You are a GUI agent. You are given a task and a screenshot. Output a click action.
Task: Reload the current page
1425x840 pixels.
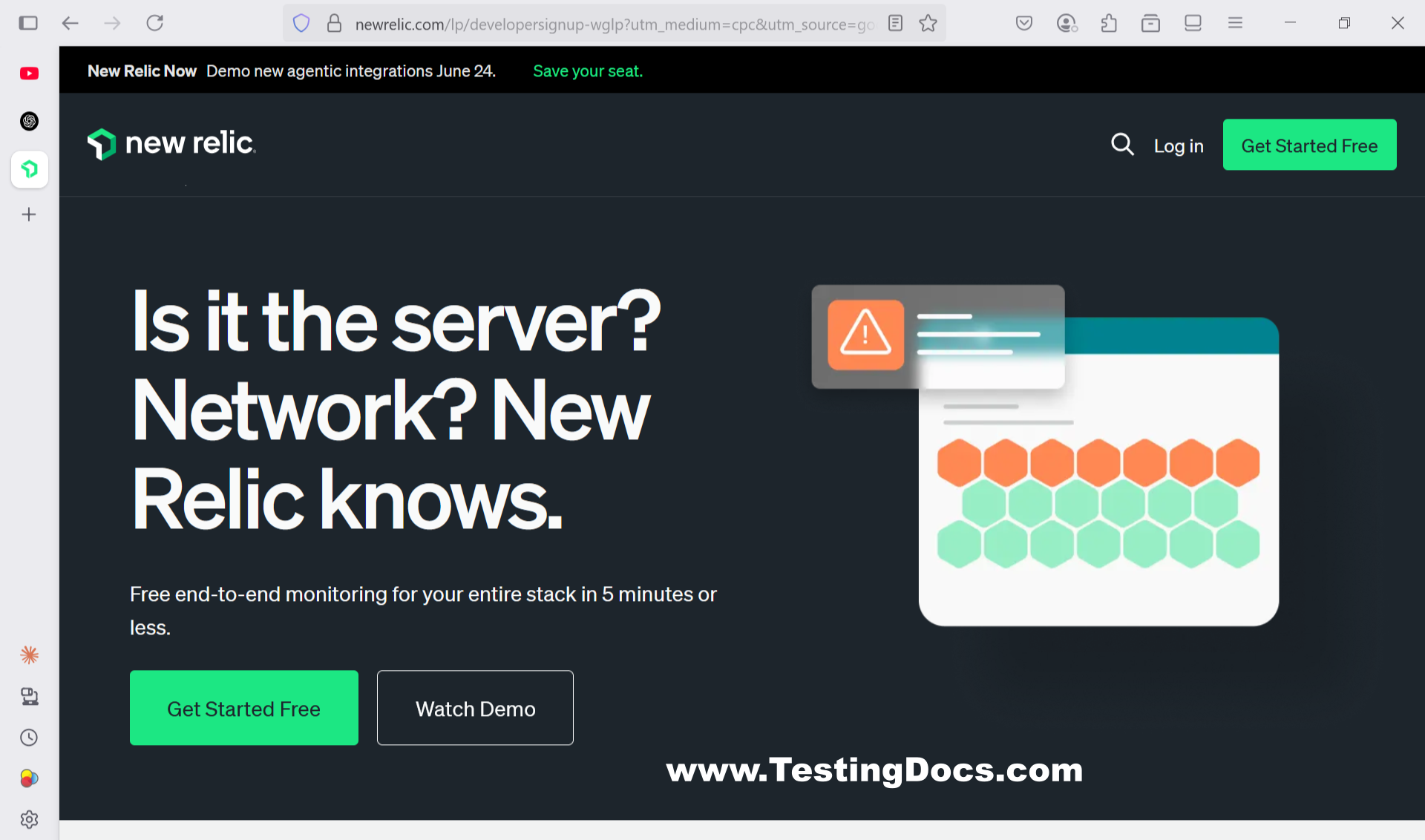tap(154, 23)
